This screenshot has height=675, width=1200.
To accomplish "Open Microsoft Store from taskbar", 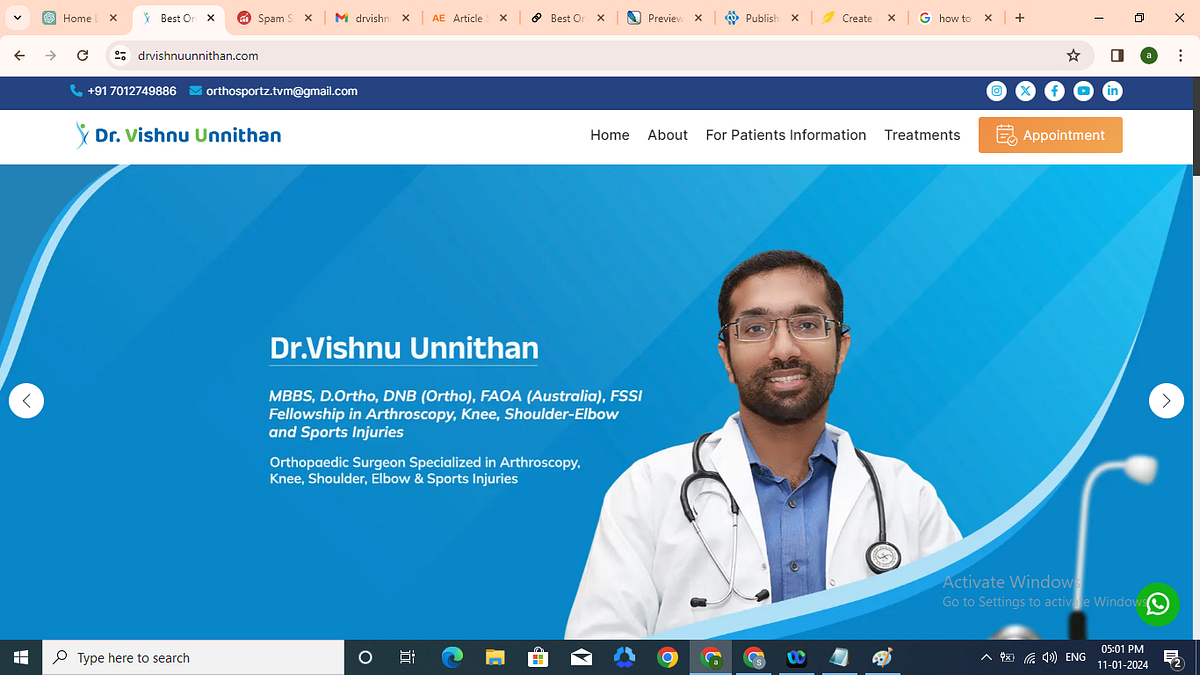I will [538, 657].
